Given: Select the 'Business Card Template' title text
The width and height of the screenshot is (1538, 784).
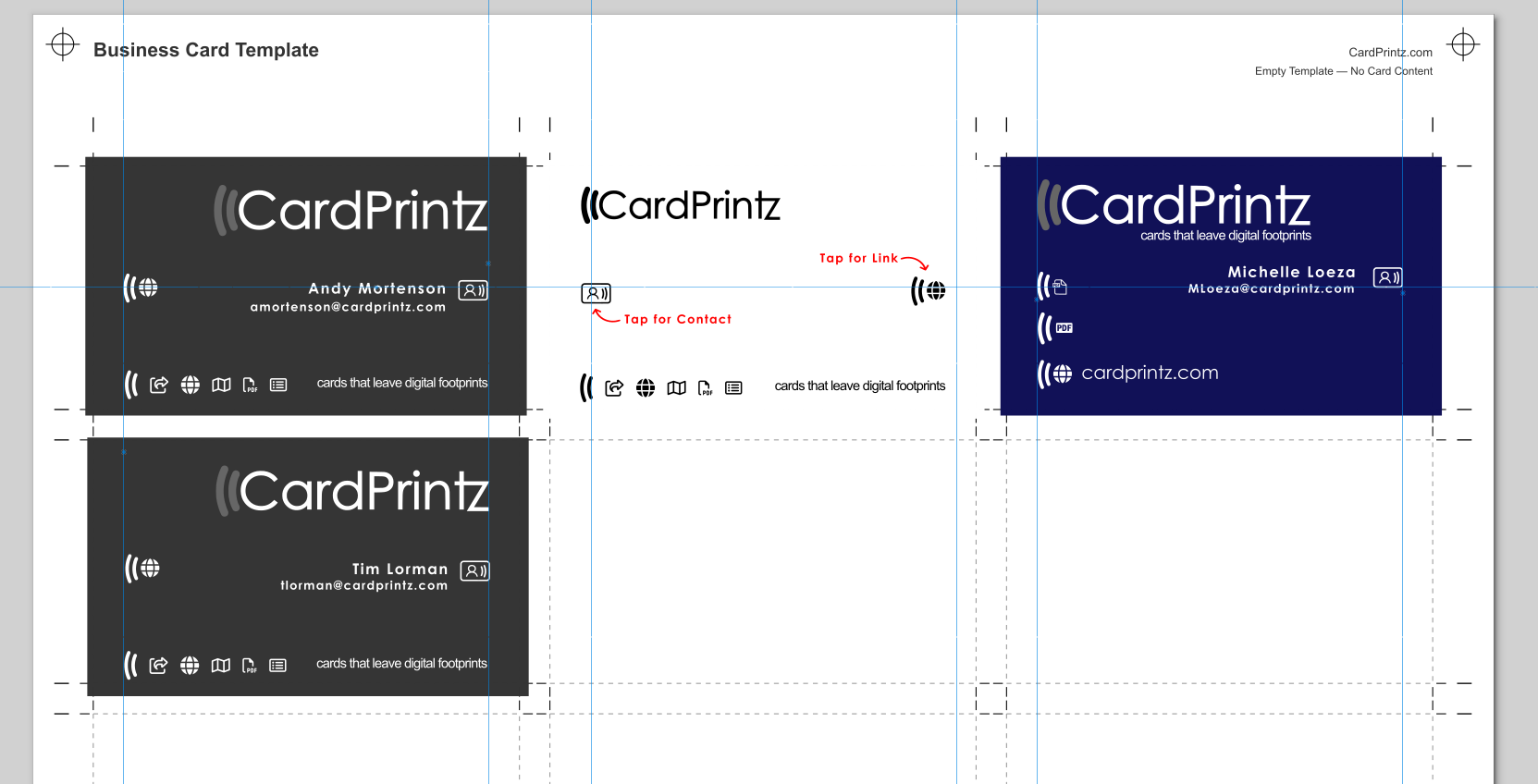Looking at the screenshot, I should click(206, 50).
